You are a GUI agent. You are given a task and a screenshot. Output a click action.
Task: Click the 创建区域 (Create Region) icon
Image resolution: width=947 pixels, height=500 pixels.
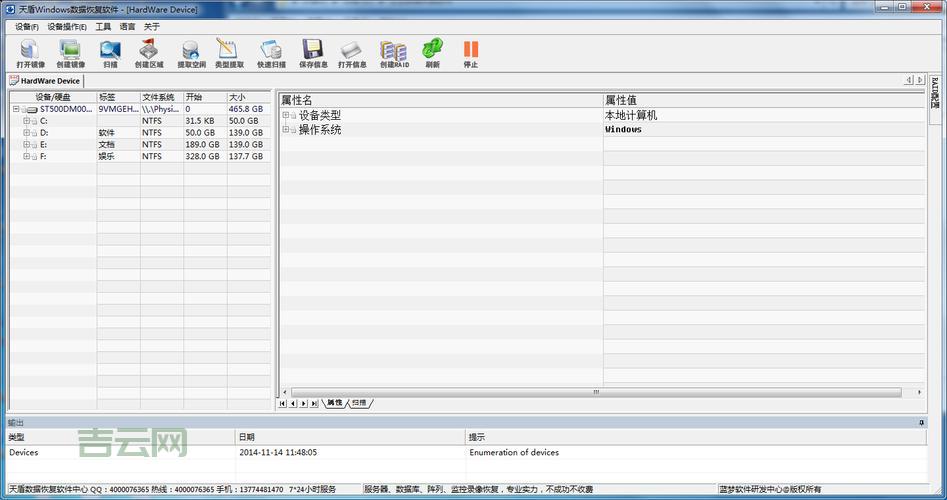[x=149, y=50]
